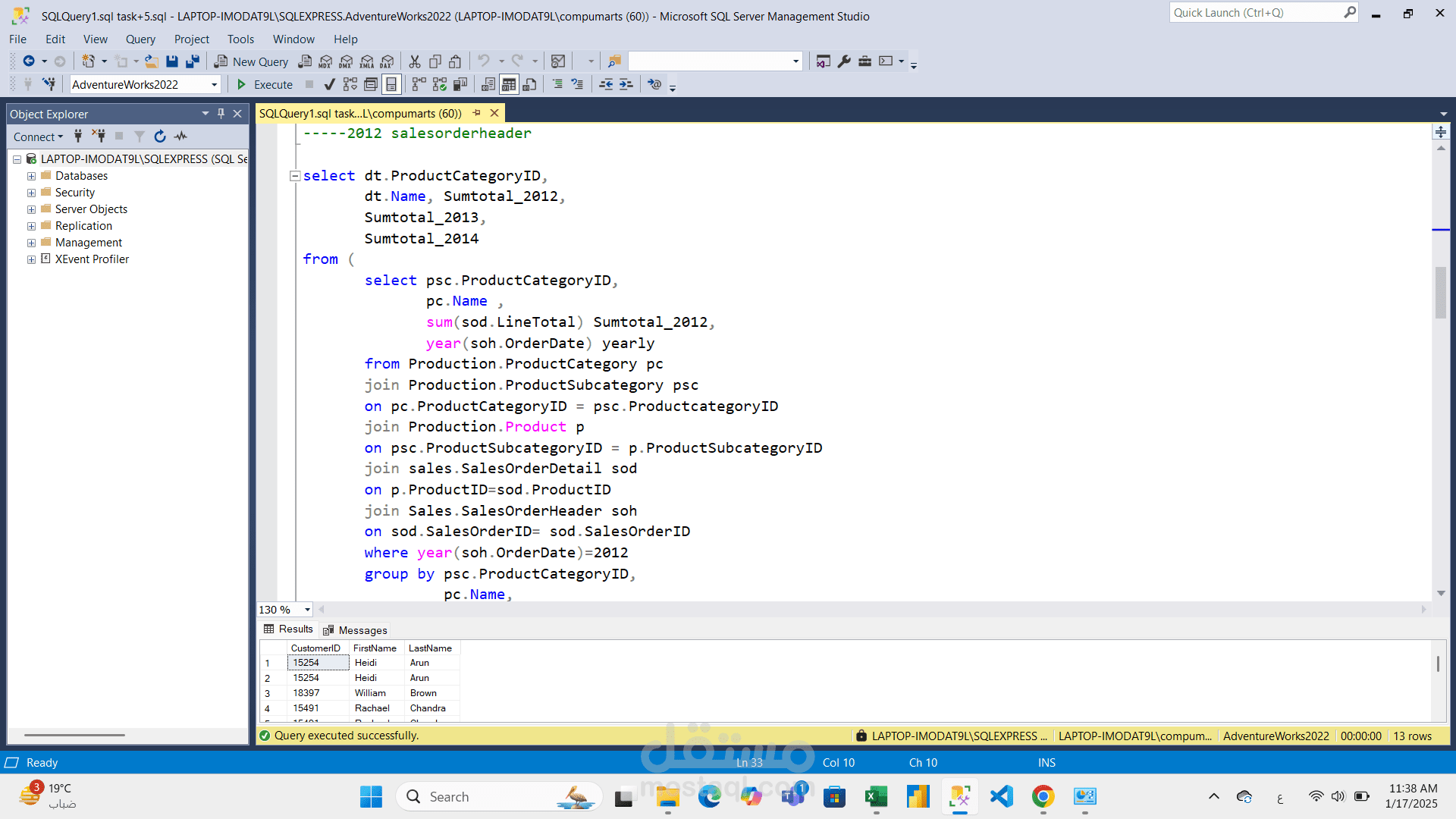This screenshot has width=1456, height=819.
Task: Toggle IntelliSense Enabled button
Action: tap(391, 84)
